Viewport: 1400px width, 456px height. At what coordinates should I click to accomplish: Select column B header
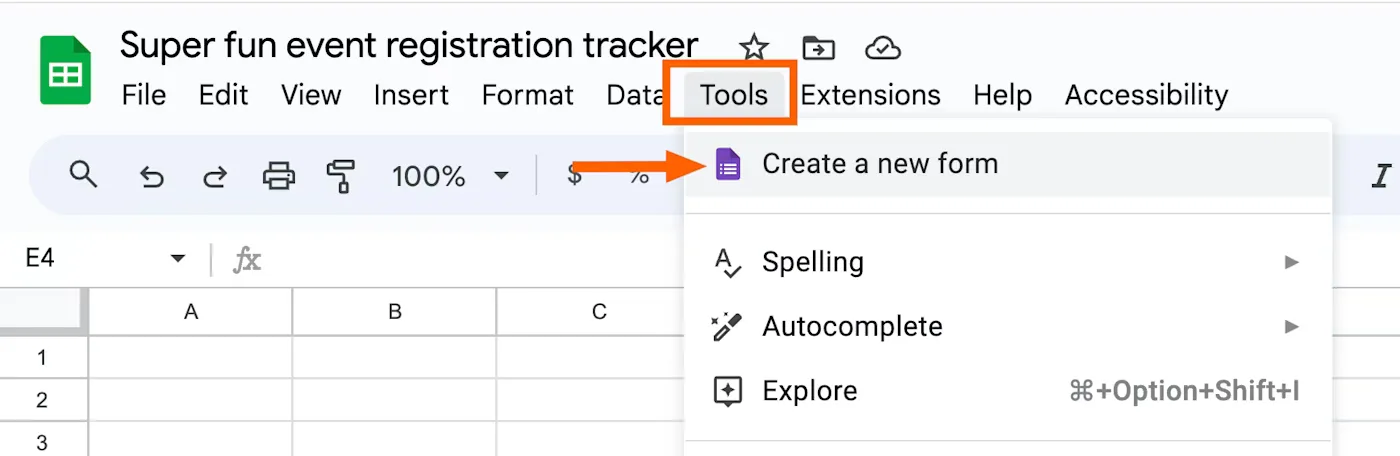click(395, 312)
